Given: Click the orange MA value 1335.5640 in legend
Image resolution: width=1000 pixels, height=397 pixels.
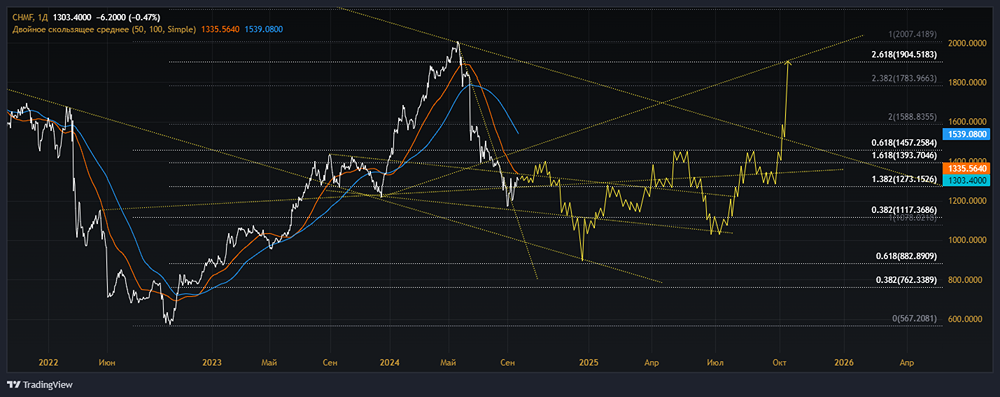Looking at the screenshot, I should click(221, 29).
